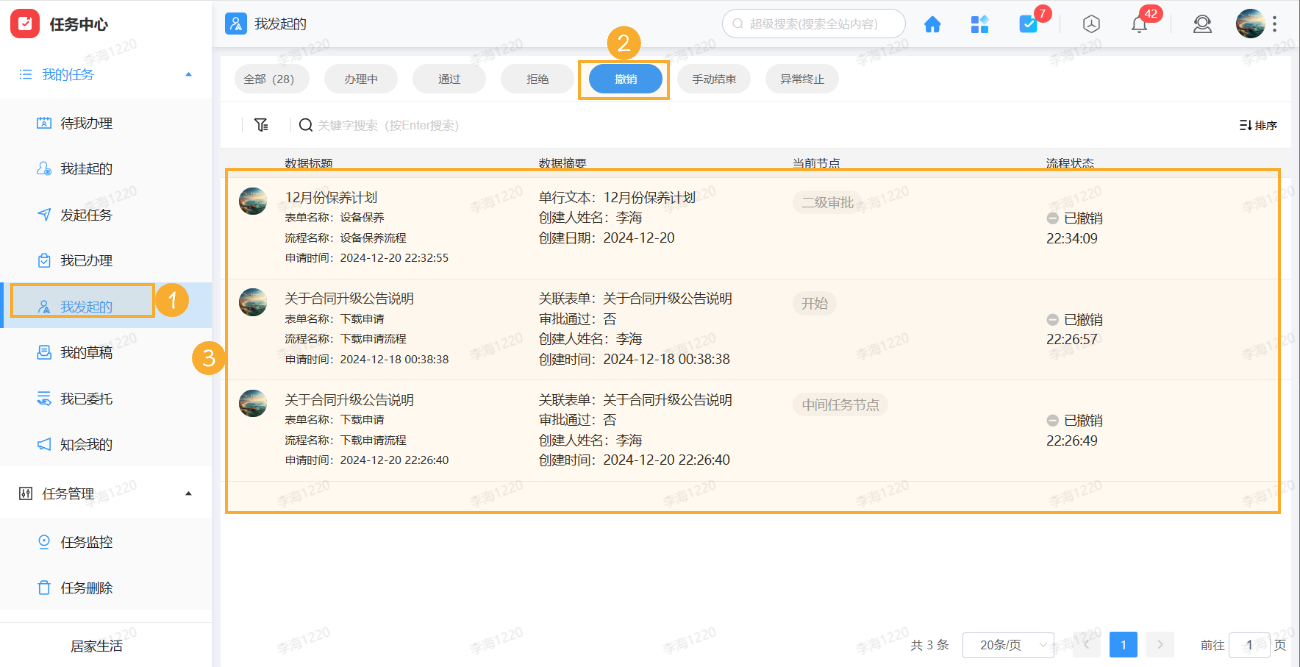Select the 拒绝 status filter
1300x667 pixels.
537,78
